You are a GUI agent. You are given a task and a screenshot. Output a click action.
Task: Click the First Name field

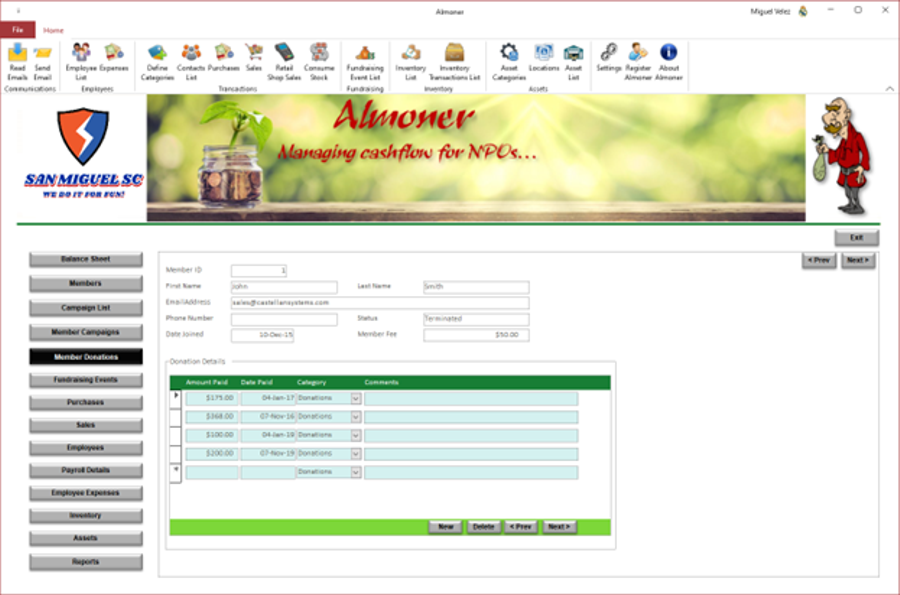coord(284,286)
